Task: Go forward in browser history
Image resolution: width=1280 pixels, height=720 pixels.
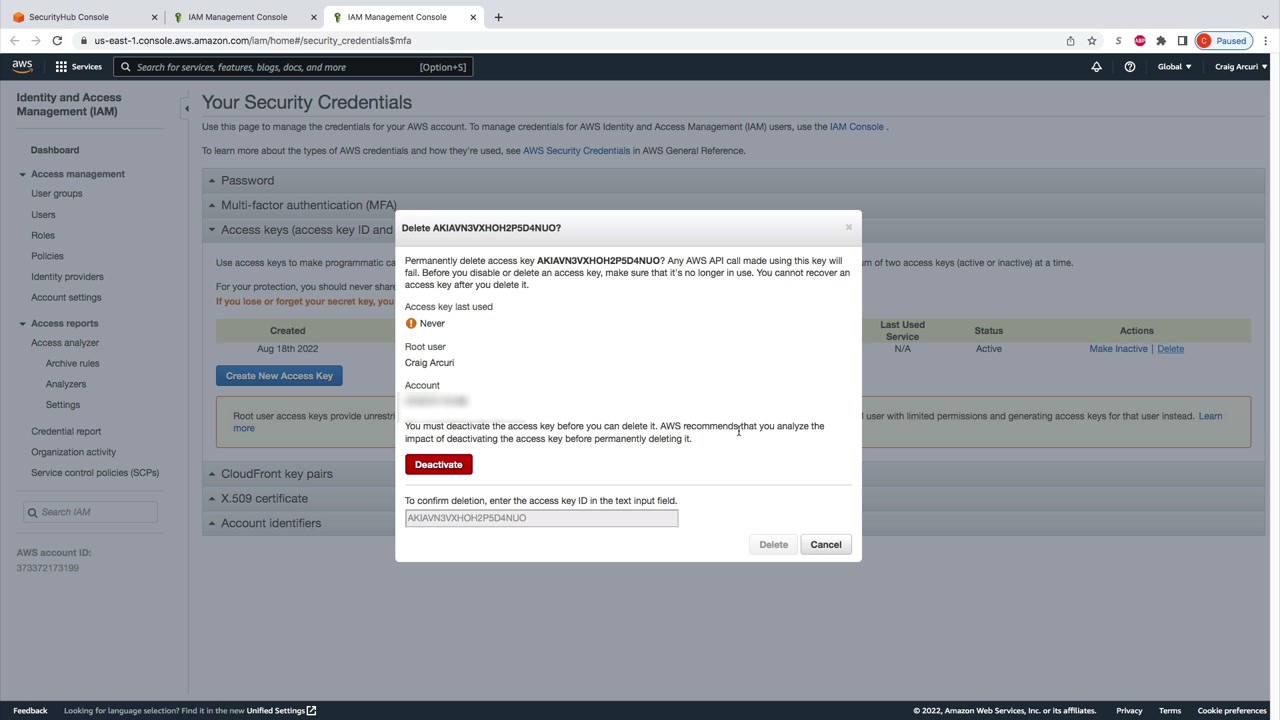Action: click(x=36, y=41)
